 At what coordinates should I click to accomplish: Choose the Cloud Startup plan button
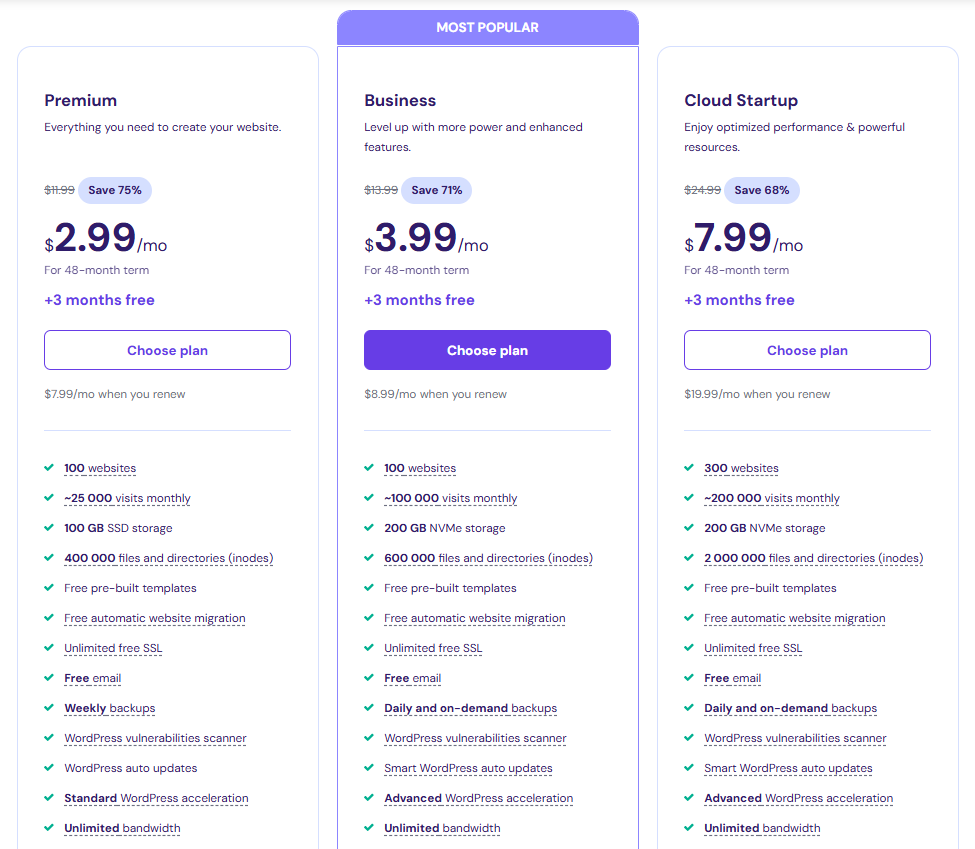coord(807,350)
